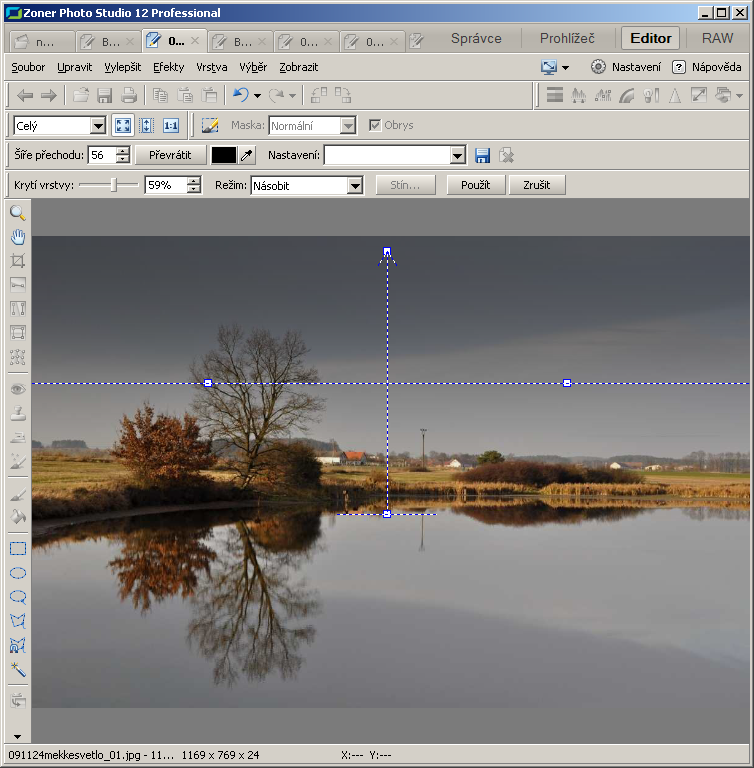
Task: Open the Efekty menu
Action: 168,67
